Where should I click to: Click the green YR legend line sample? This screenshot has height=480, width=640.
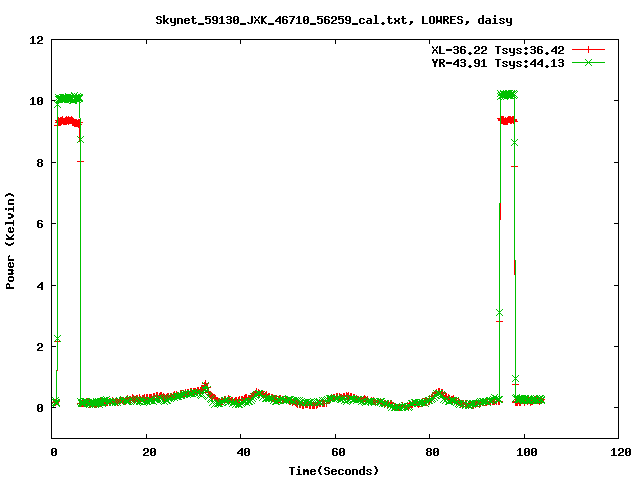point(588,62)
